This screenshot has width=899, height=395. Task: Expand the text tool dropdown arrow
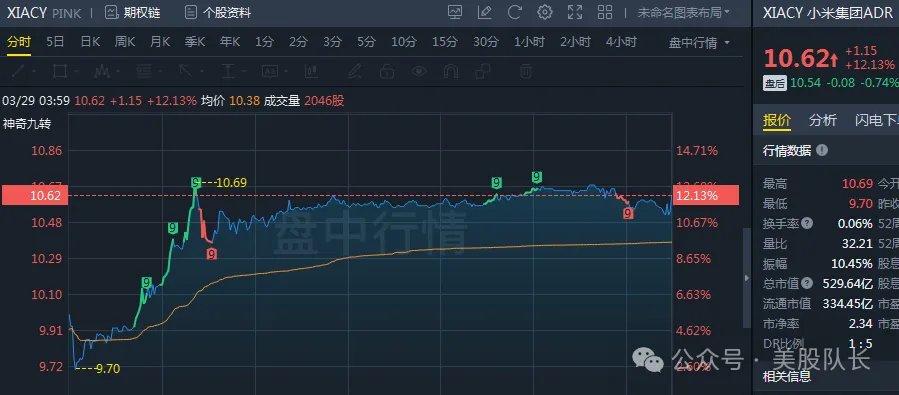coord(244,72)
